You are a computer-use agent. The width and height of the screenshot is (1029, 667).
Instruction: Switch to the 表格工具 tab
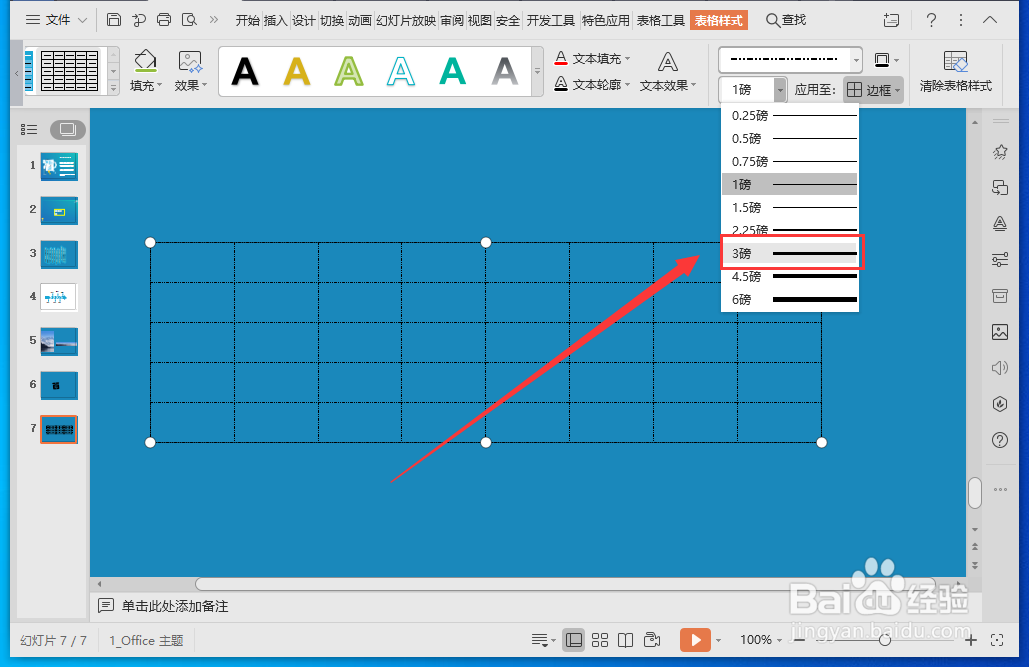661,20
